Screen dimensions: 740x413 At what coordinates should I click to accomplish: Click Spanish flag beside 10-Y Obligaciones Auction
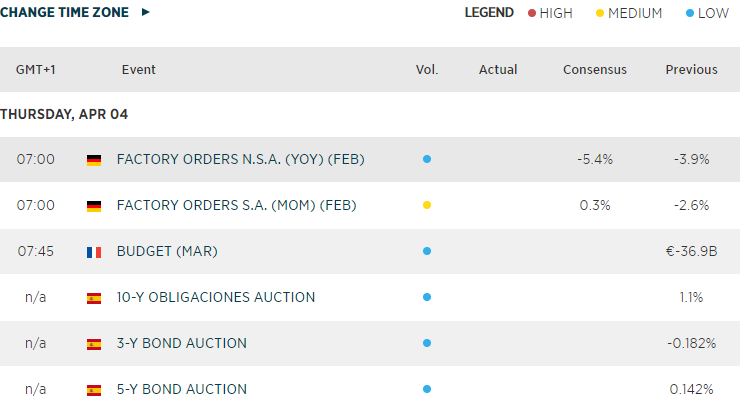point(94,298)
